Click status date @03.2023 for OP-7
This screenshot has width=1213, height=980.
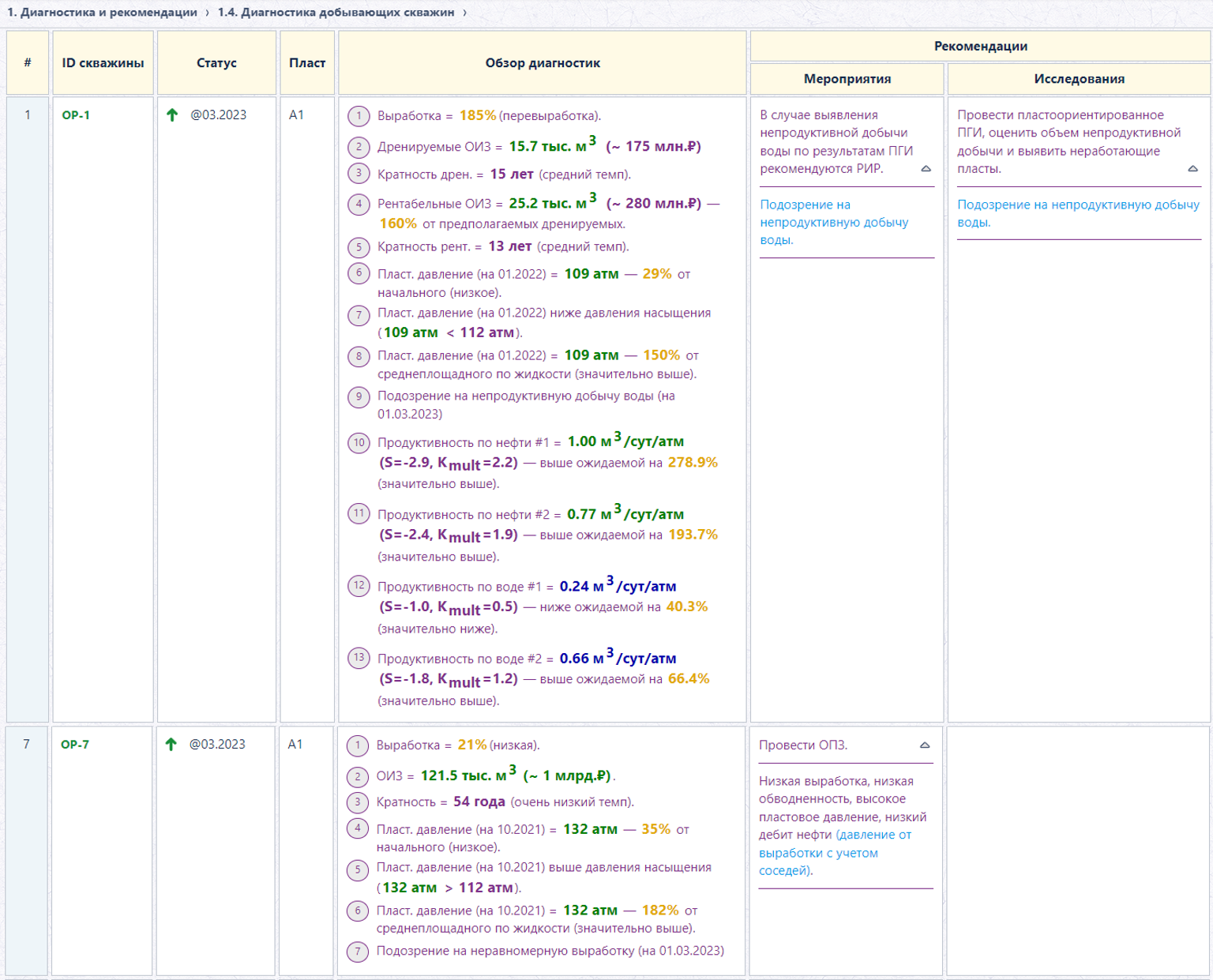[217, 745]
